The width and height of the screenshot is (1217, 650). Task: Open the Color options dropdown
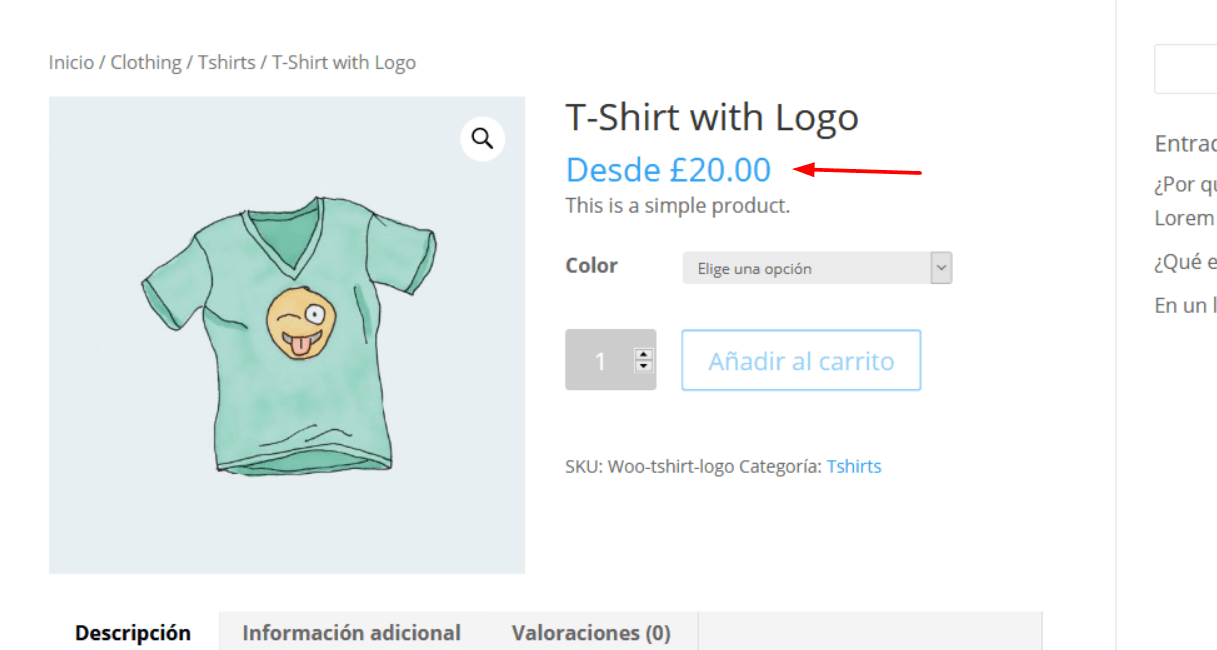click(x=817, y=268)
